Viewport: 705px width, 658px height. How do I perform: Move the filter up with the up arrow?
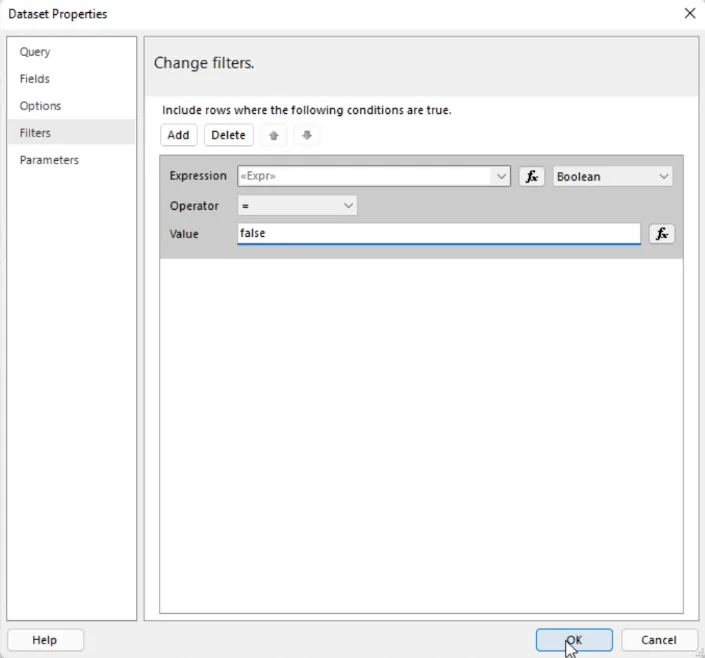[x=274, y=135]
